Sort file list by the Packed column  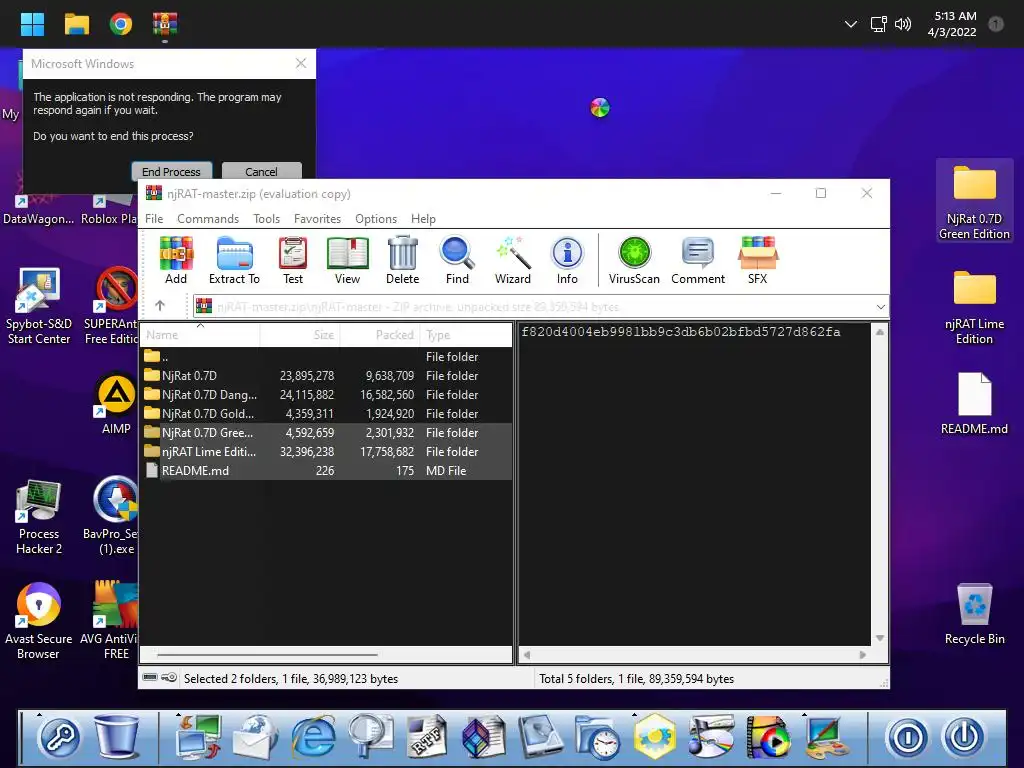tap(380, 335)
